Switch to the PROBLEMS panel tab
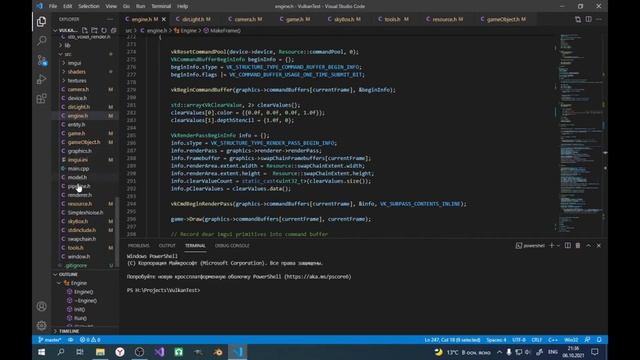This screenshot has height=360, width=640. pyautogui.click(x=138, y=245)
